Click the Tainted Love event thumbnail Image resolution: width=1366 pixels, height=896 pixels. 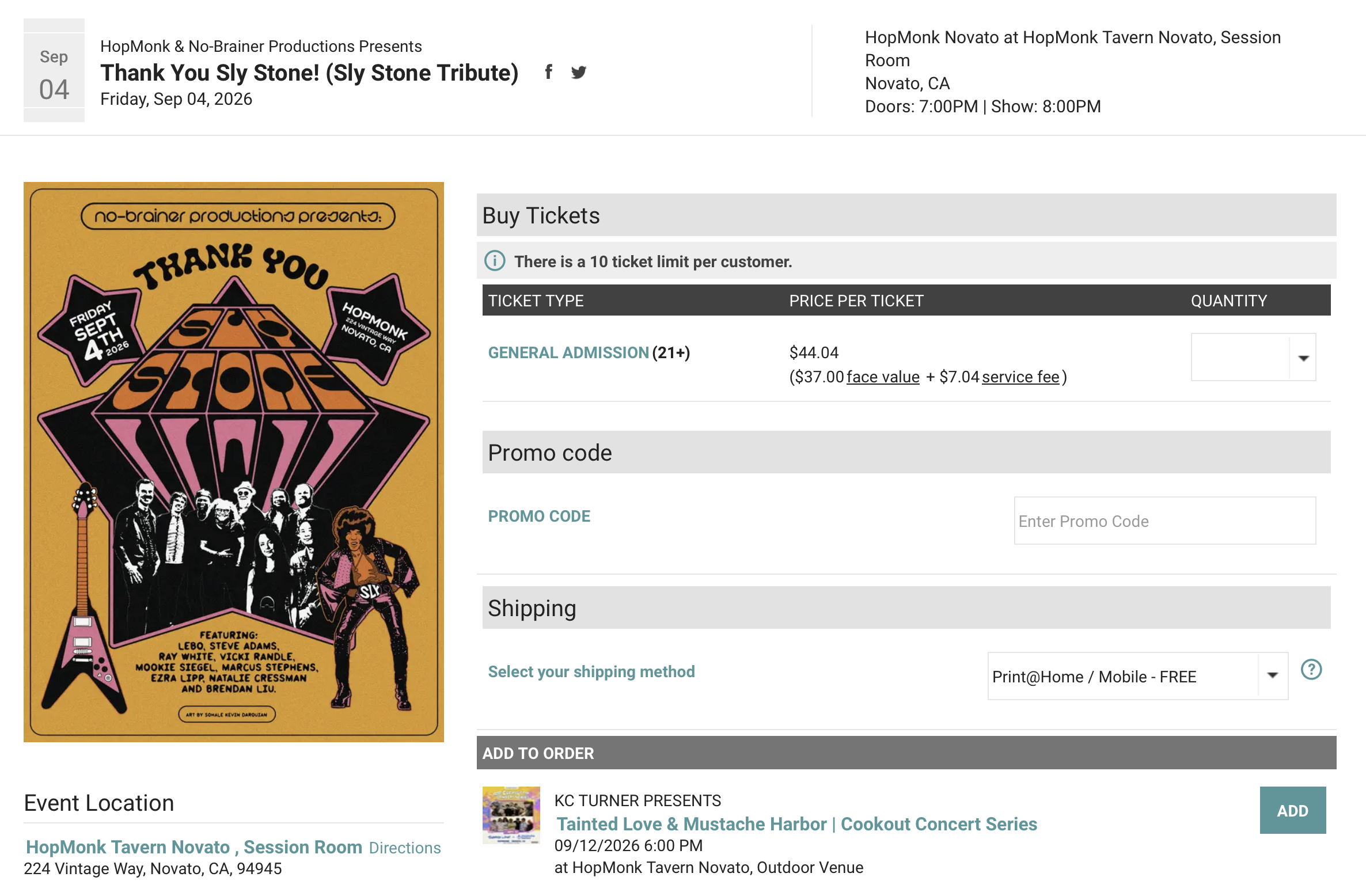pyautogui.click(x=511, y=815)
